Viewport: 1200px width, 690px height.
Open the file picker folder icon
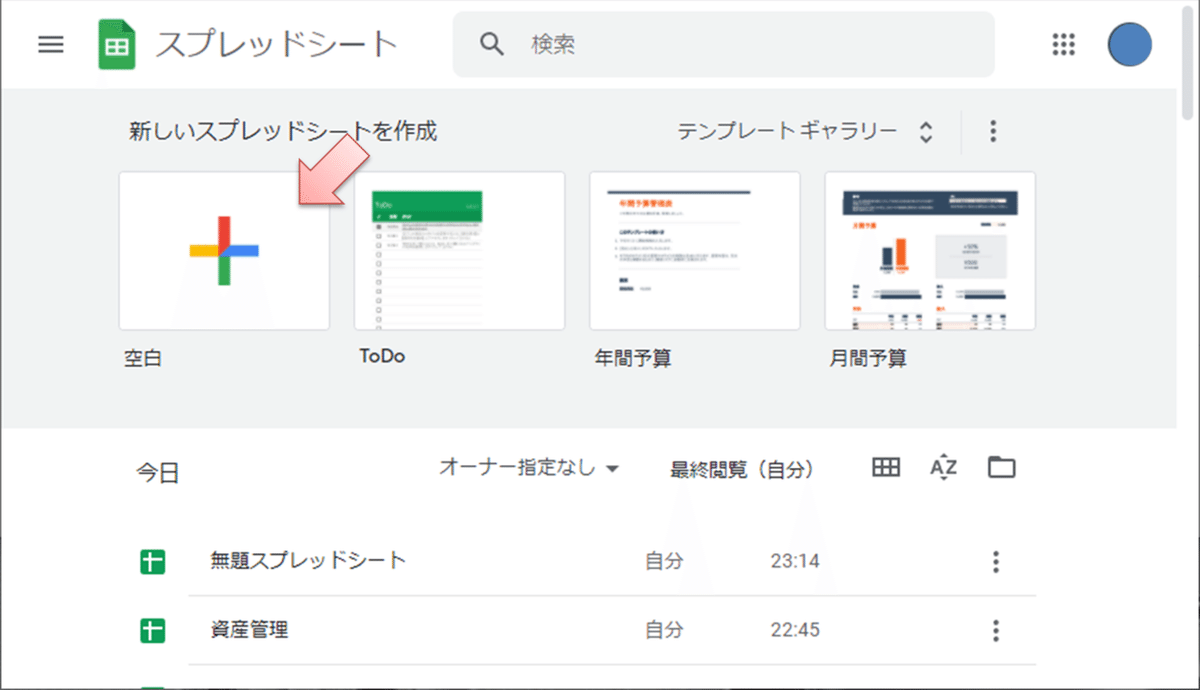click(1001, 467)
